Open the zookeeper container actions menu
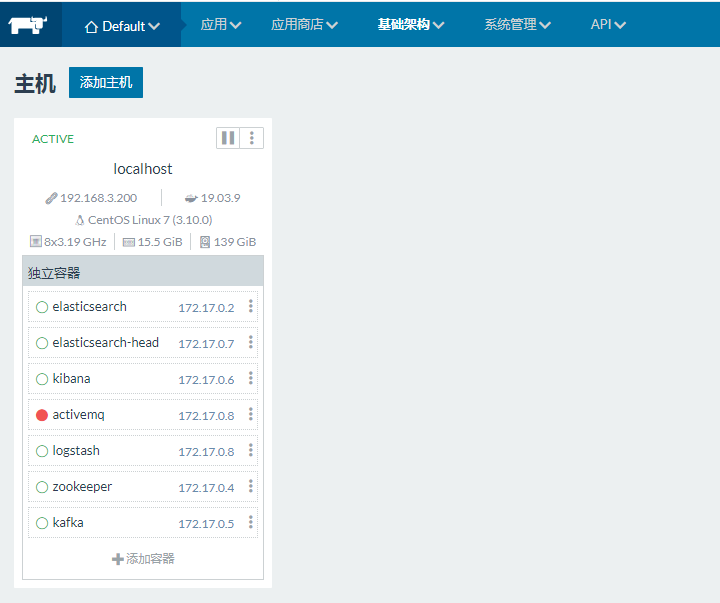The width and height of the screenshot is (720, 603). tap(250, 487)
